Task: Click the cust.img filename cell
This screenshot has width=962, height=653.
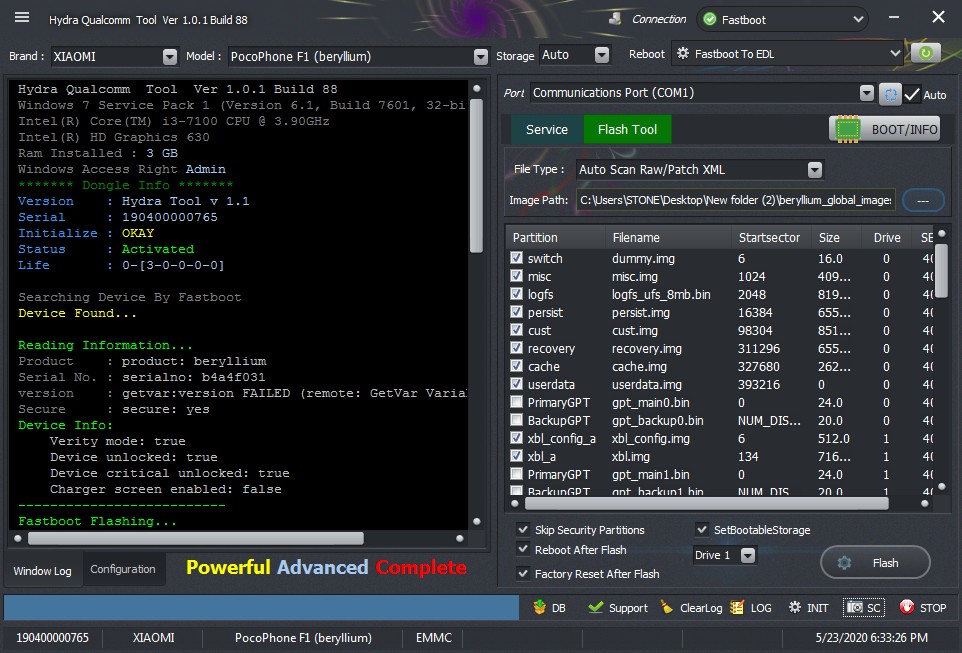Action: 634,330
